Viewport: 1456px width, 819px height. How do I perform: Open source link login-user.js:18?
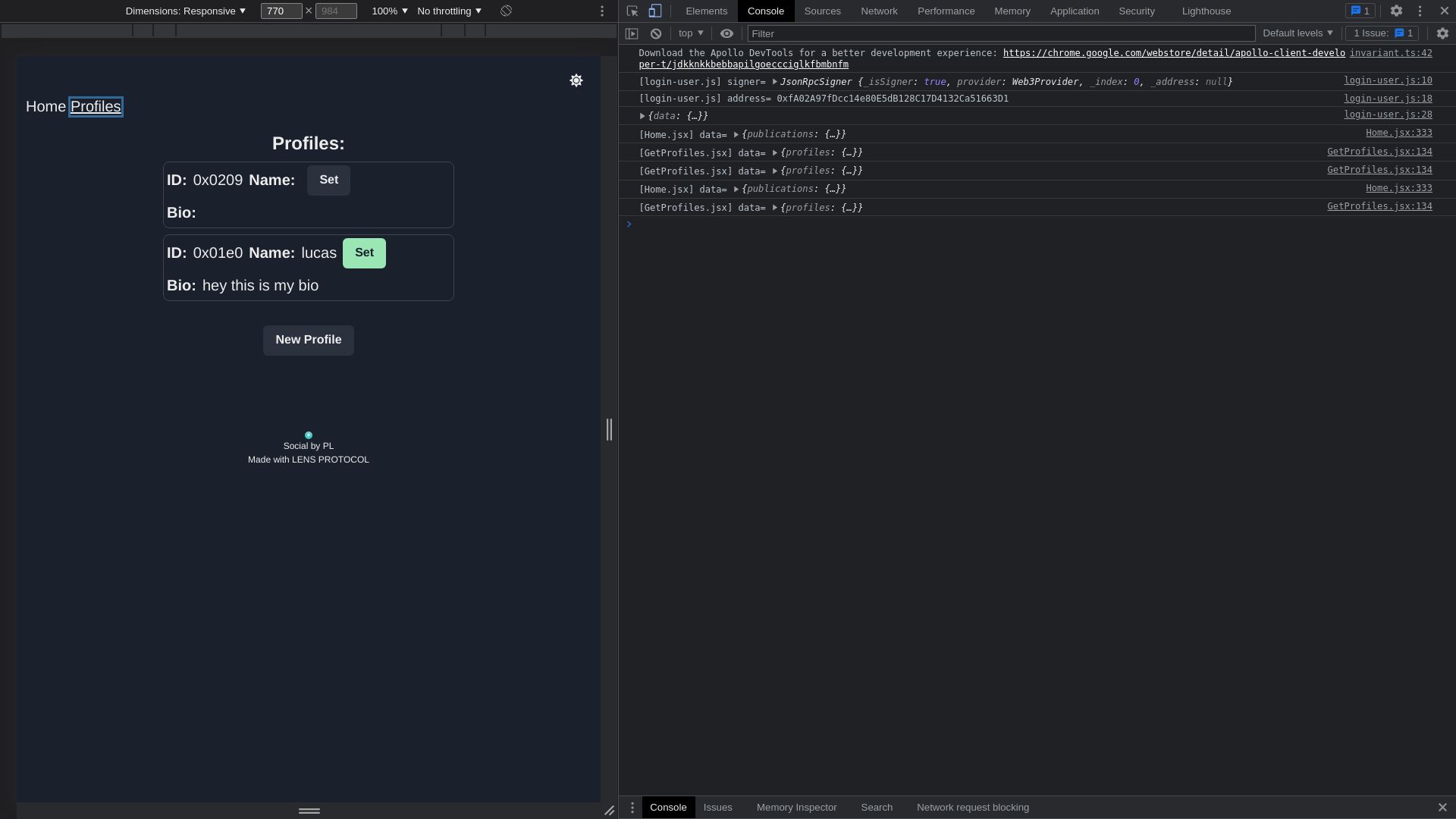(x=1388, y=99)
